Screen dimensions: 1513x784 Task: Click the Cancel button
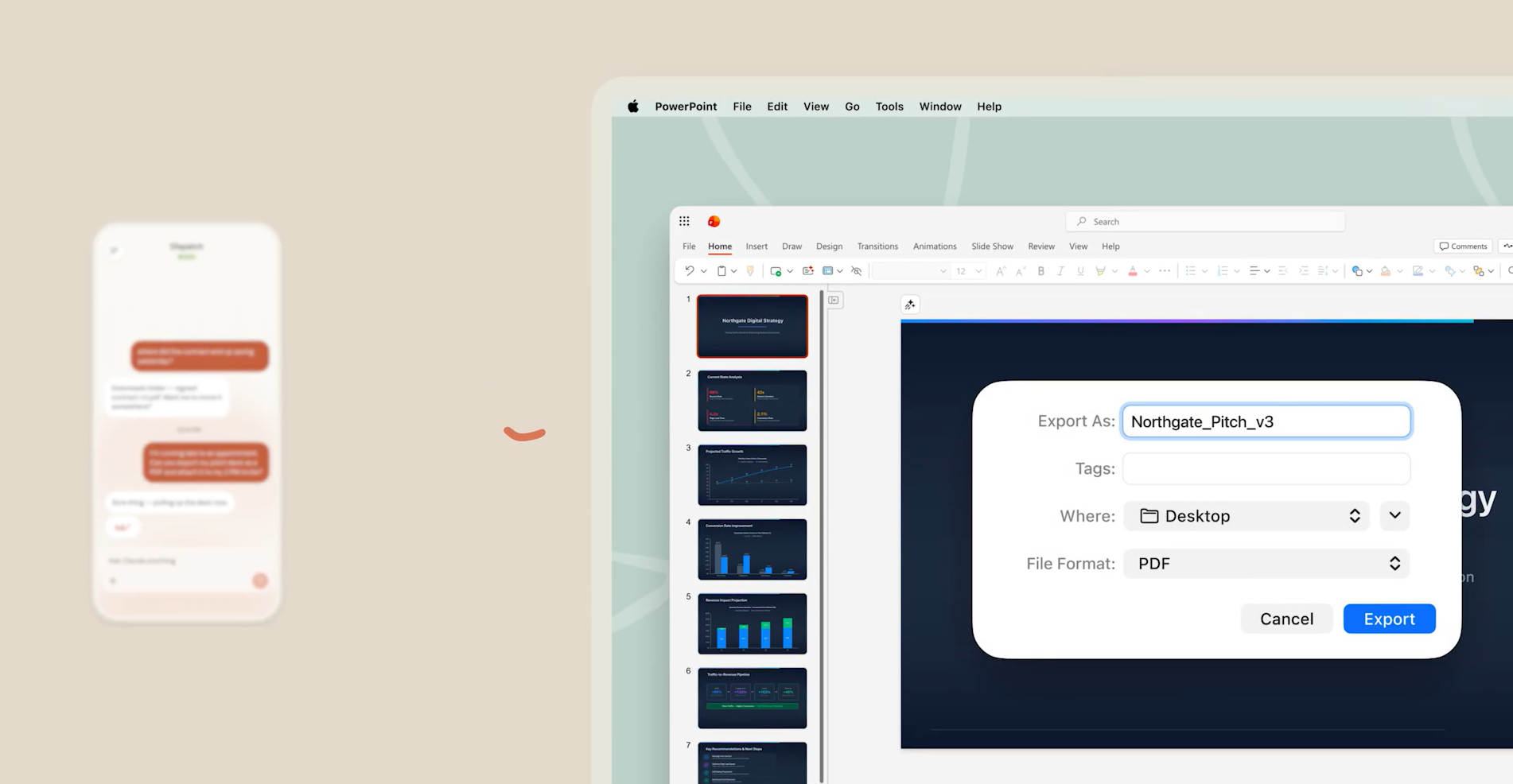click(x=1286, y=619)
